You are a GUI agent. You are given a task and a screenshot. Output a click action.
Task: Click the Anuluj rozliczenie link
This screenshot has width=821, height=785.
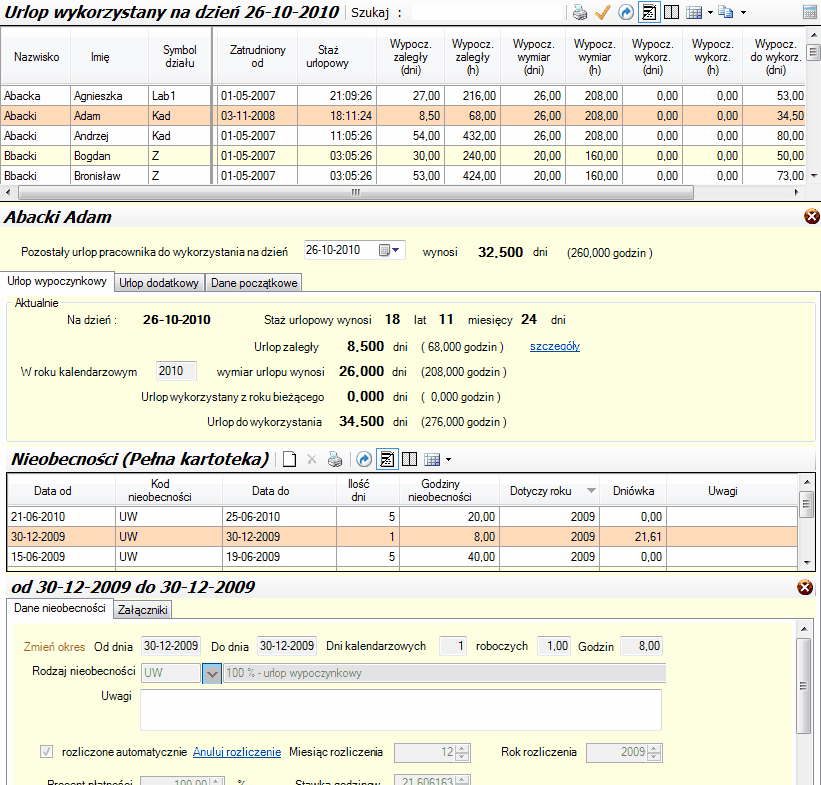[237, 752]
